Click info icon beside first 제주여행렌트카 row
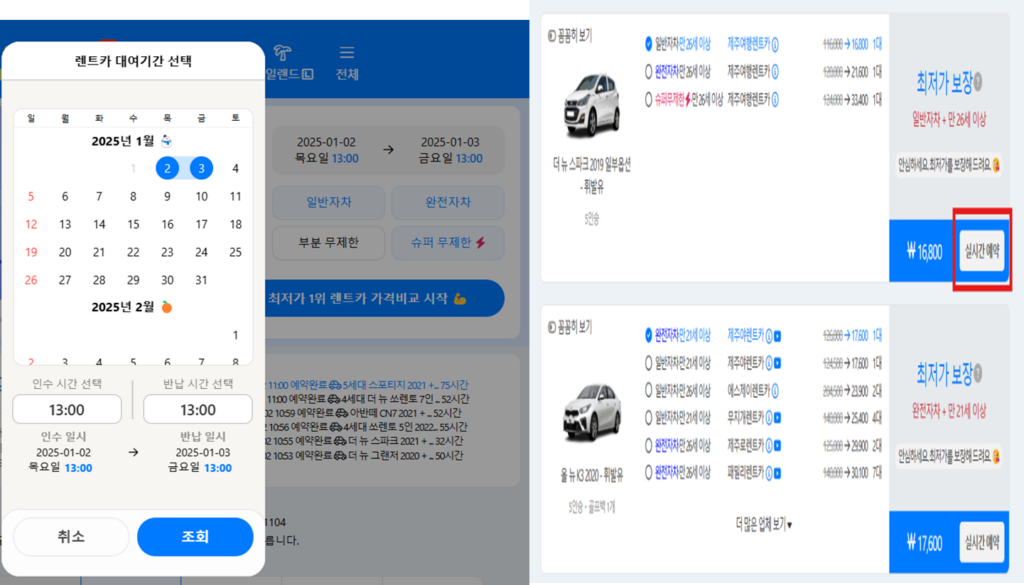This screenshot has width=1024, height=585. click(777, 44)
